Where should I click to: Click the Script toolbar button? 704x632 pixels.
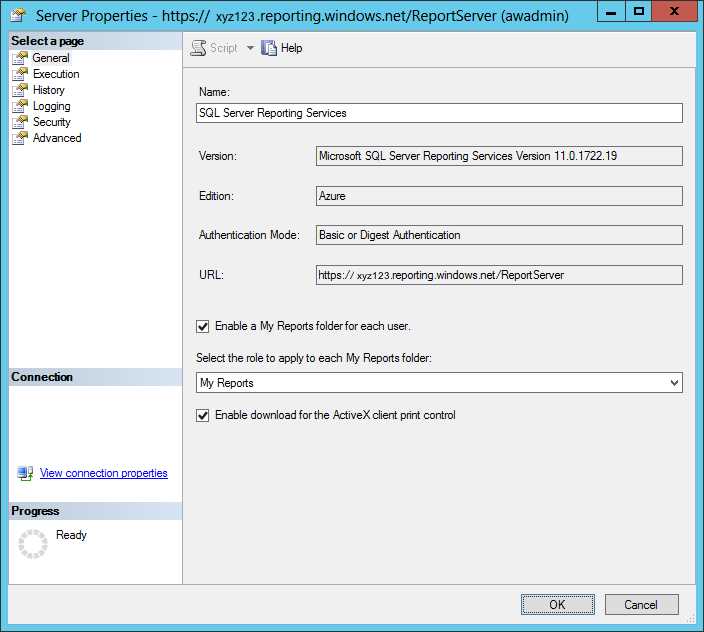pos(214,48)
